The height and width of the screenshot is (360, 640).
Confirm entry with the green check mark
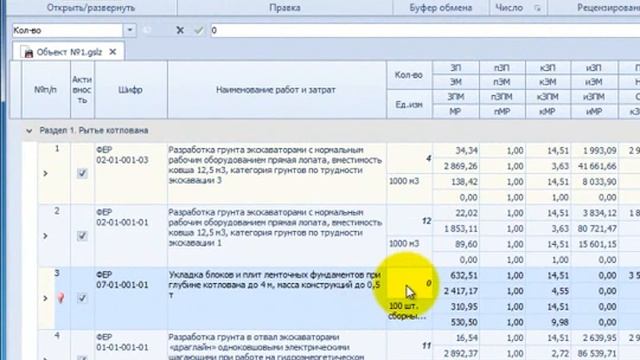point(199,30)
